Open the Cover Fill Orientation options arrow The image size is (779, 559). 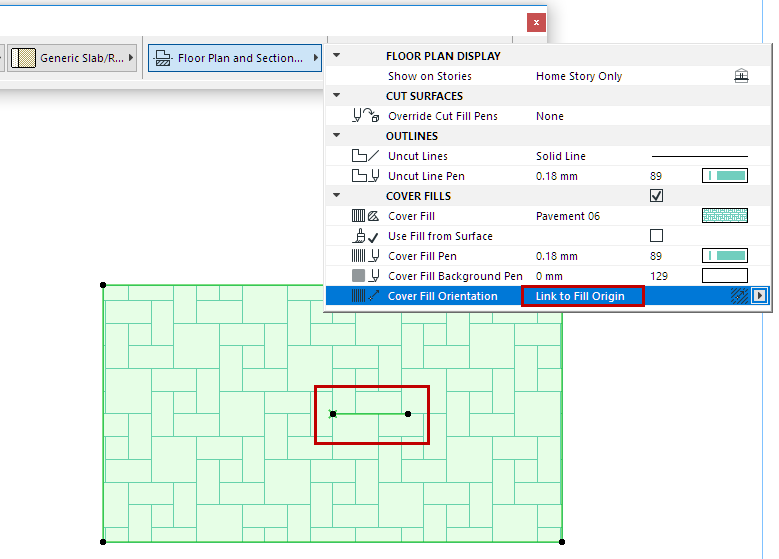point(759,296)
